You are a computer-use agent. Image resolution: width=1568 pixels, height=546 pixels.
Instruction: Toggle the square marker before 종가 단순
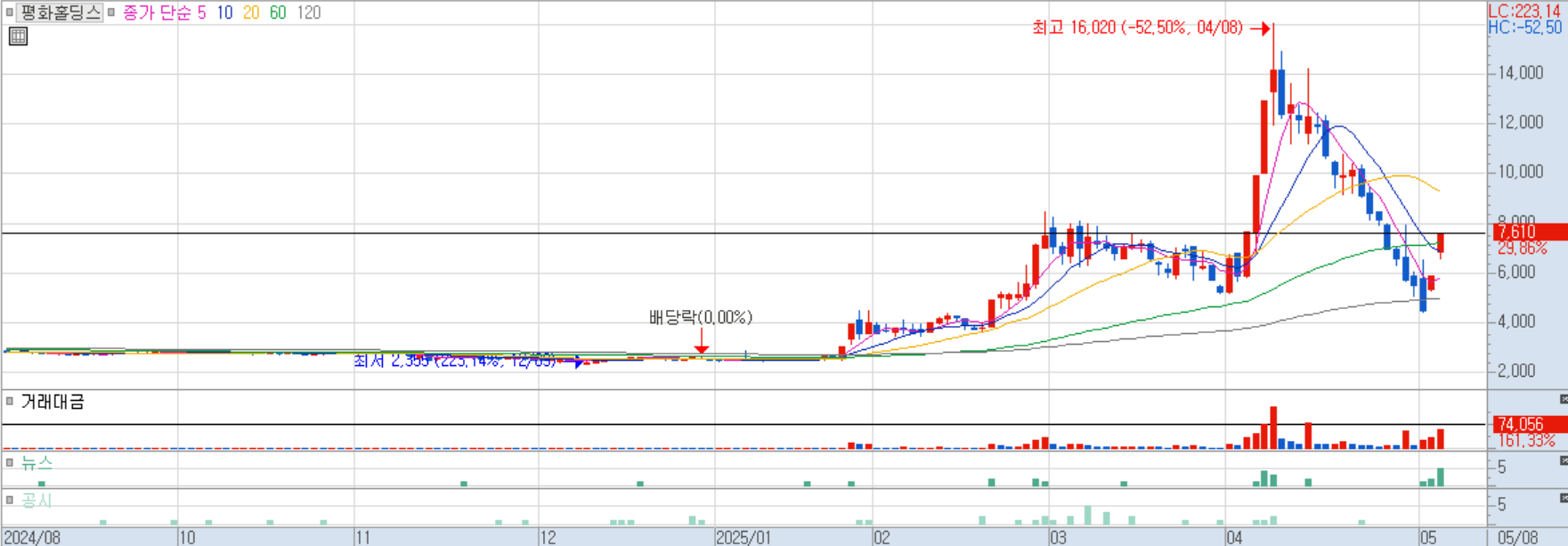111,12
